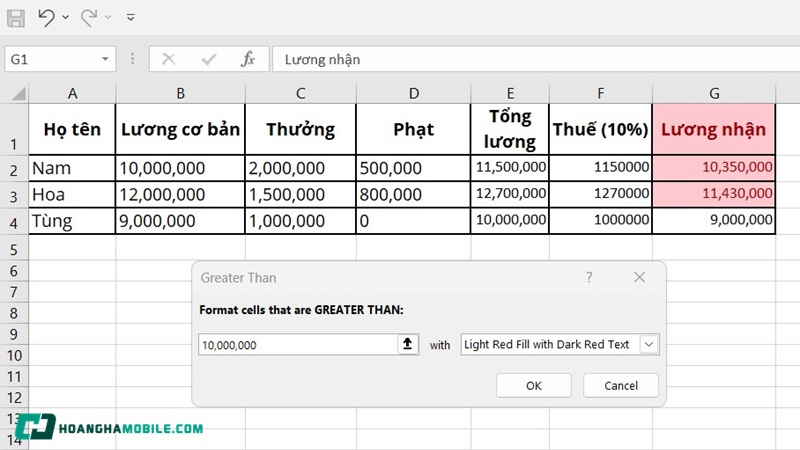
Task: Click cell with value 2,000,000
Action: click(301, 168)
